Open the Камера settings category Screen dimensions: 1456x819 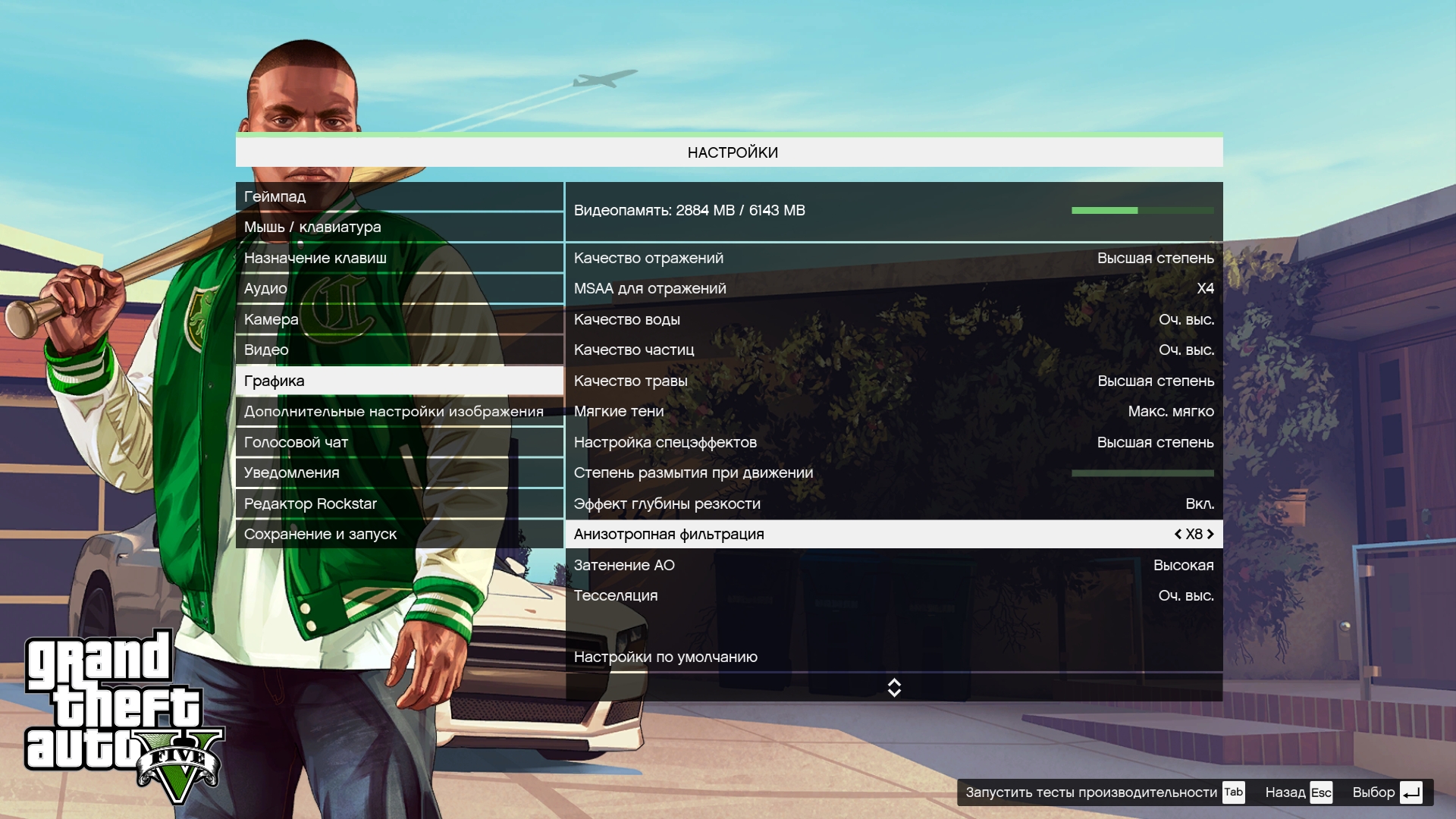[400, 319]
